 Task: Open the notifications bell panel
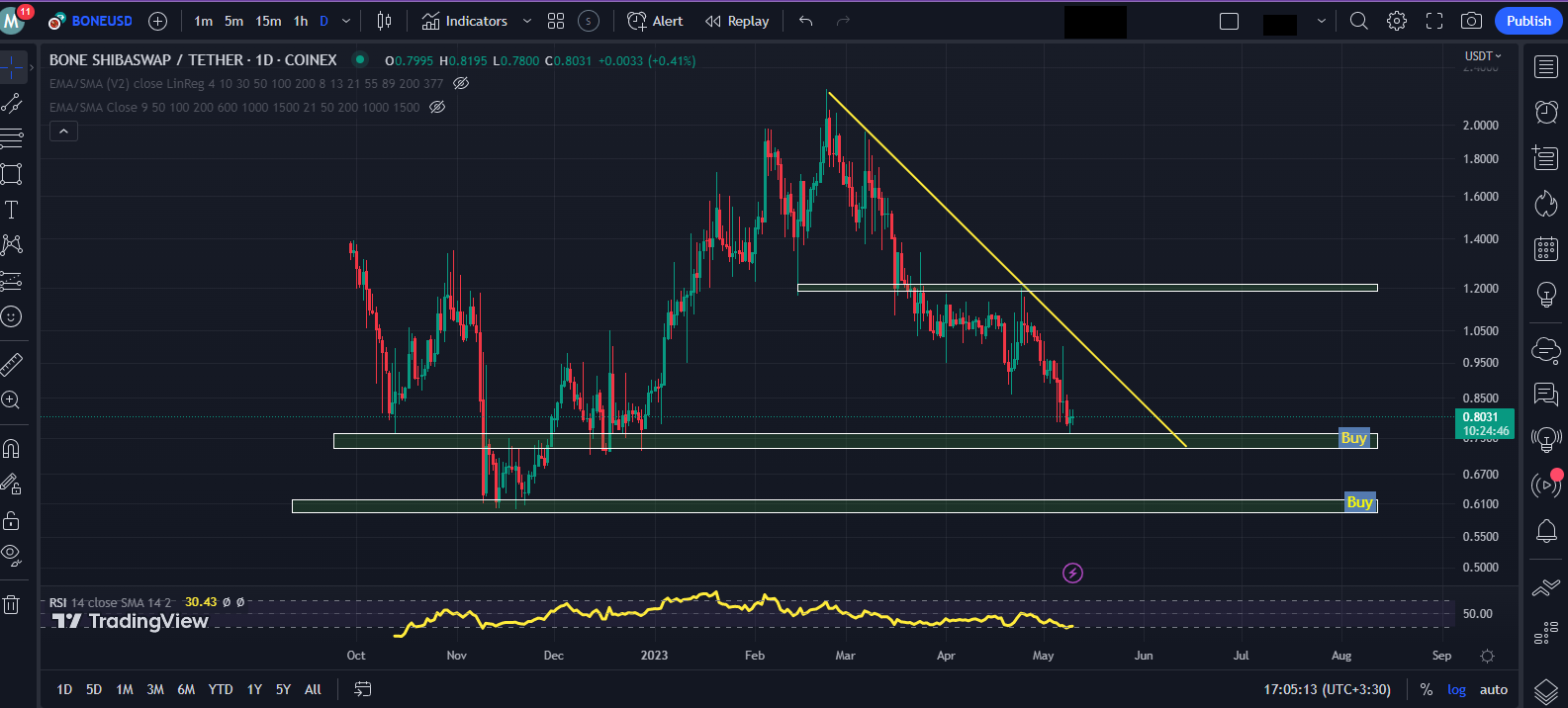point(1545,531)
